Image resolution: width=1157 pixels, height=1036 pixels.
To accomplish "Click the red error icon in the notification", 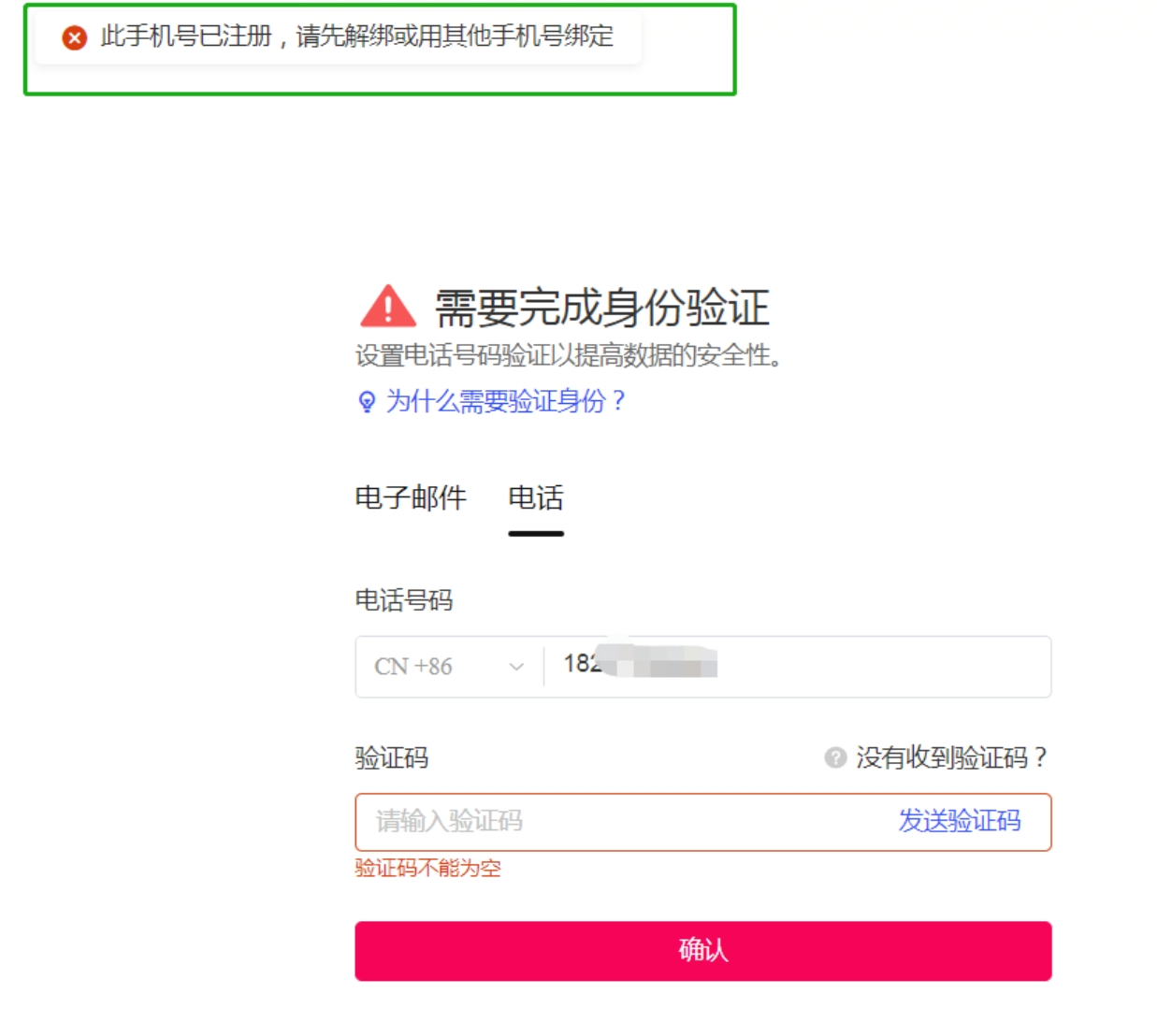I will coord(75,37).
